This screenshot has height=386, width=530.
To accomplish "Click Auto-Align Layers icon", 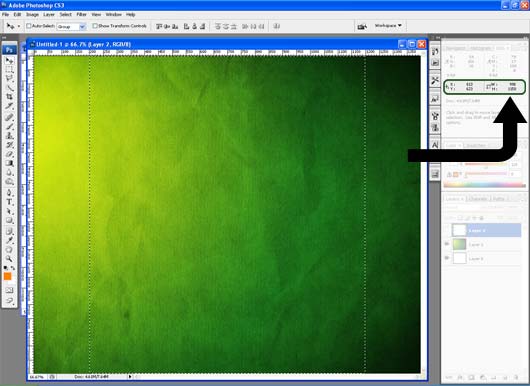I will pos(276,26).
